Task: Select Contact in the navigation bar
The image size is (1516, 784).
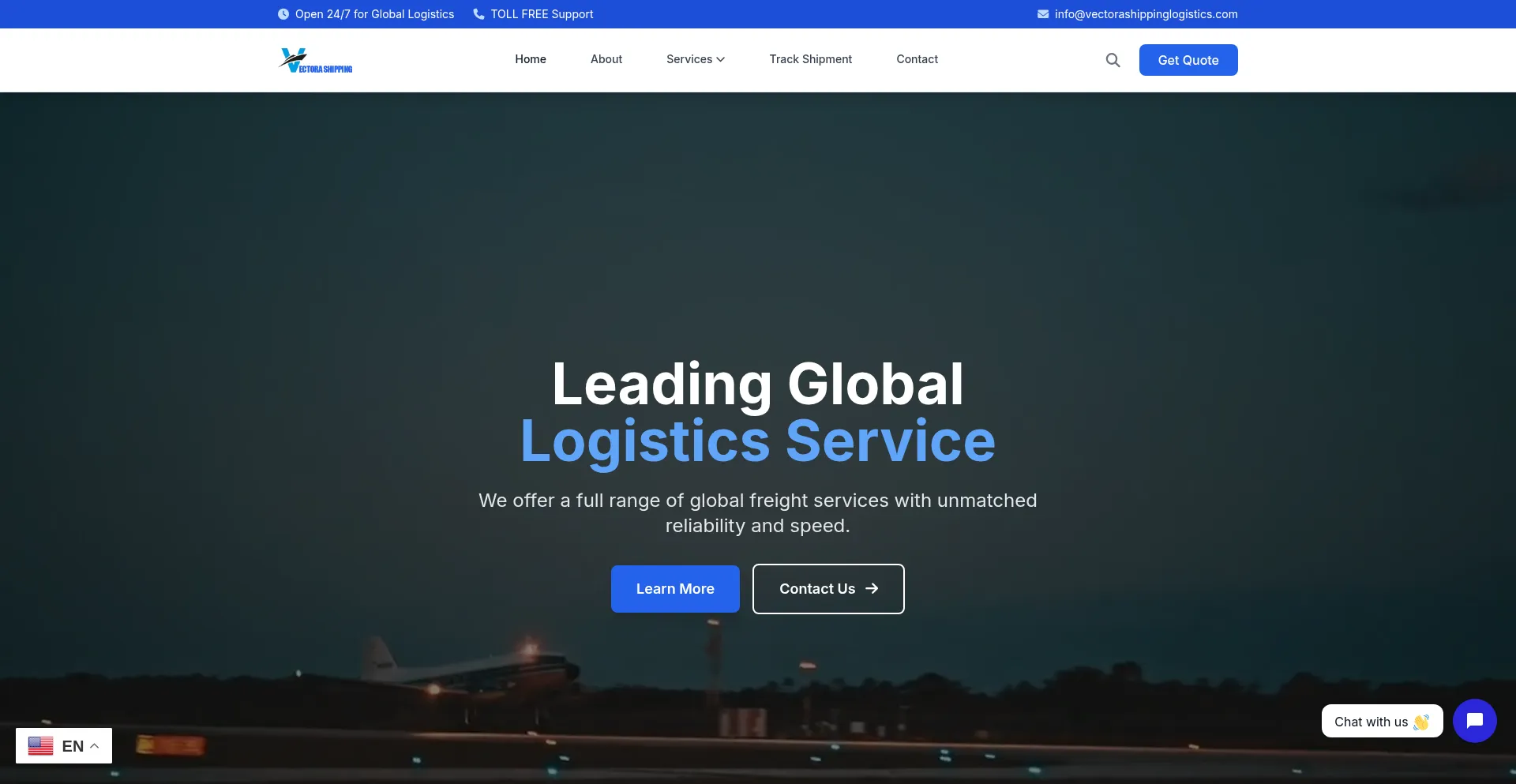Action: point(917,59)
